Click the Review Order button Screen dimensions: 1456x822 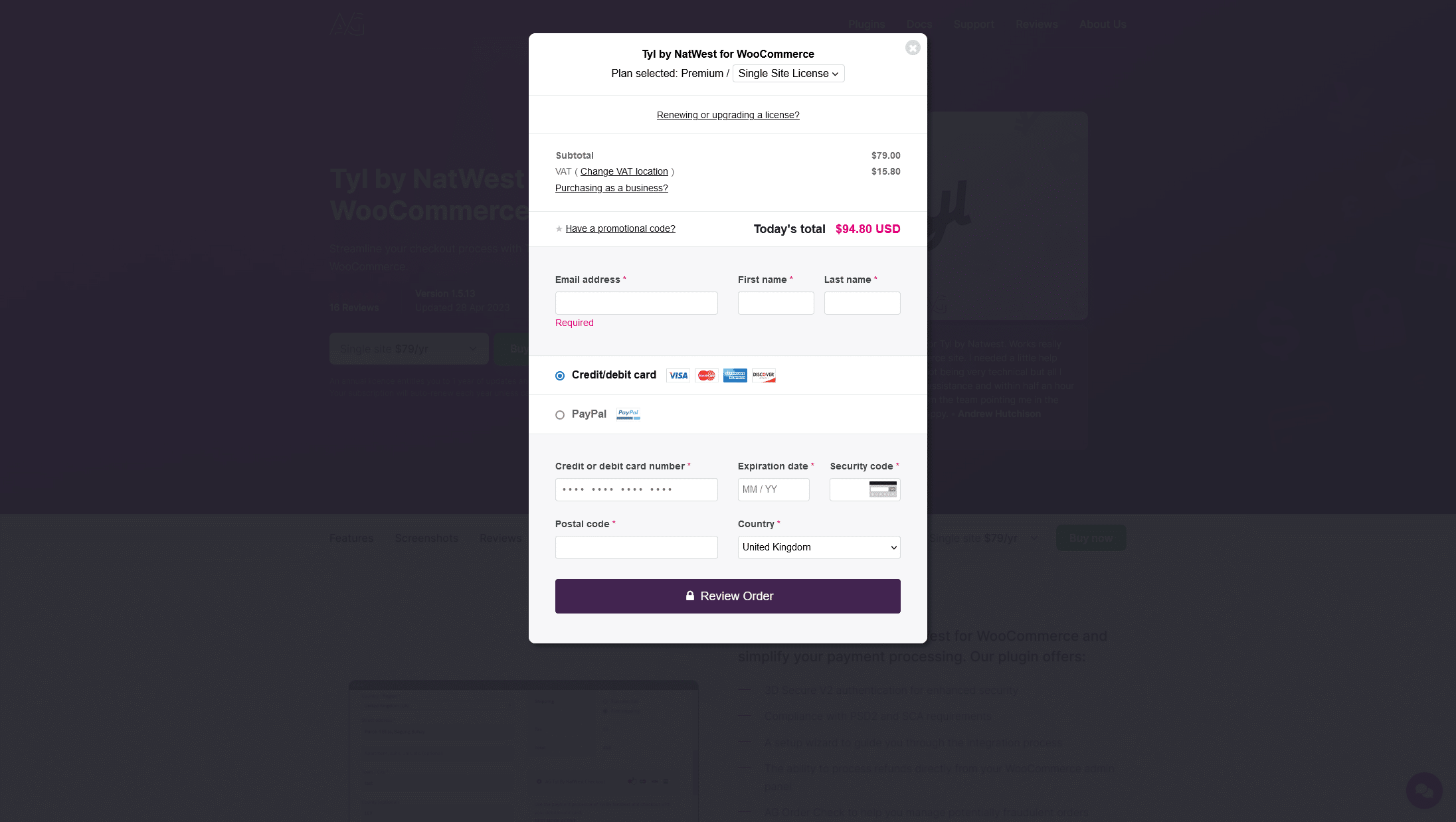tap(728, 596)
